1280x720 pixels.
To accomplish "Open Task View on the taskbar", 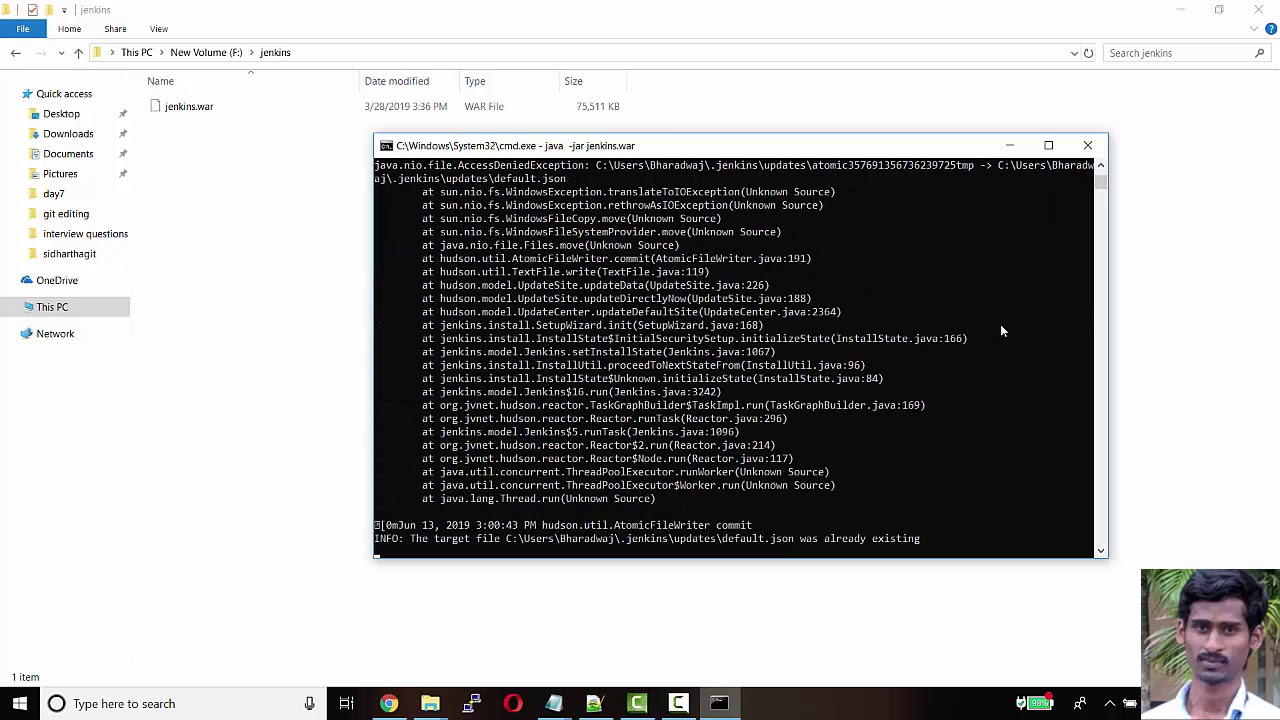I will [346, 703].
